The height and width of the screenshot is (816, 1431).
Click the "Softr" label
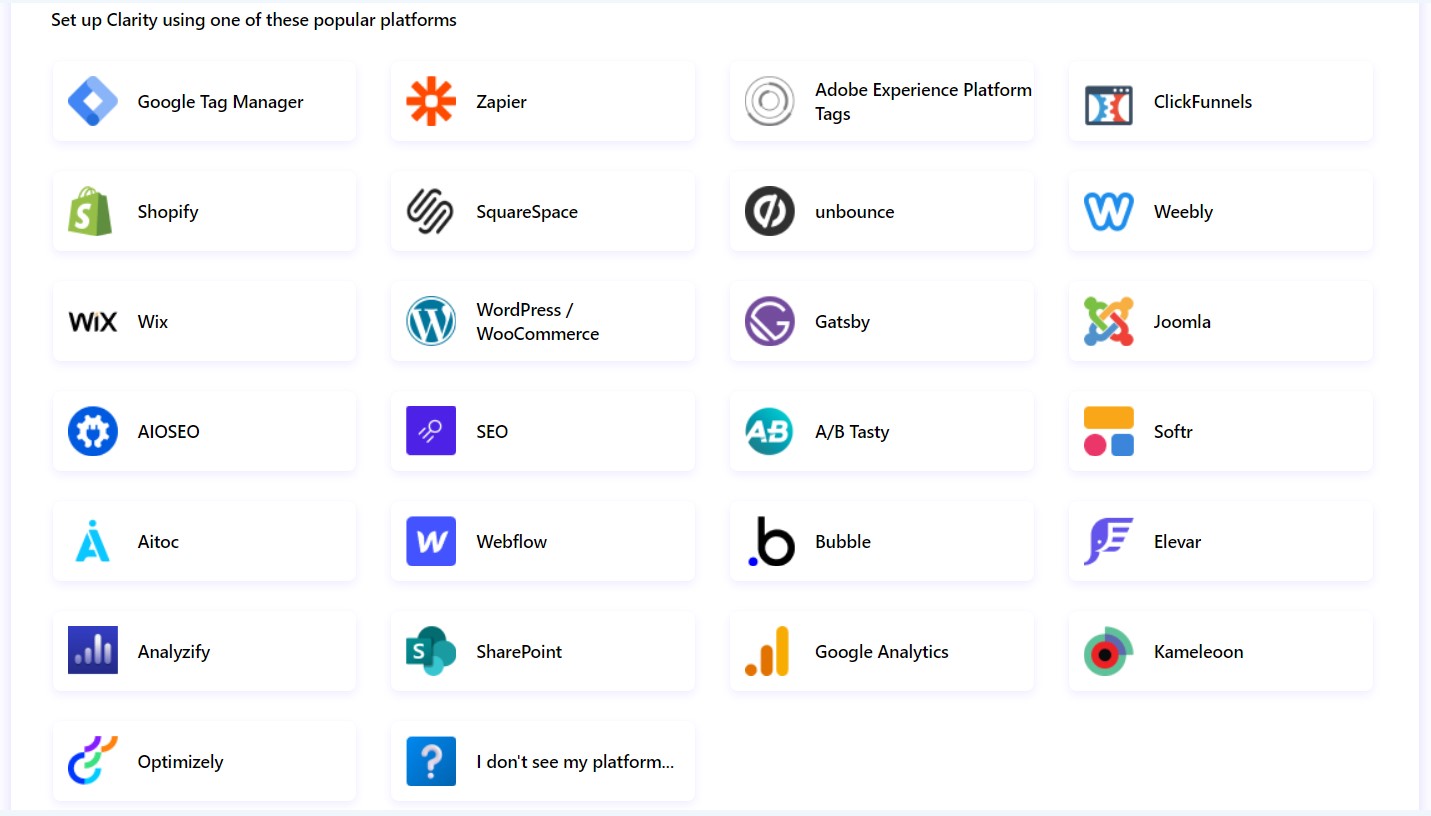[1173, 432]
